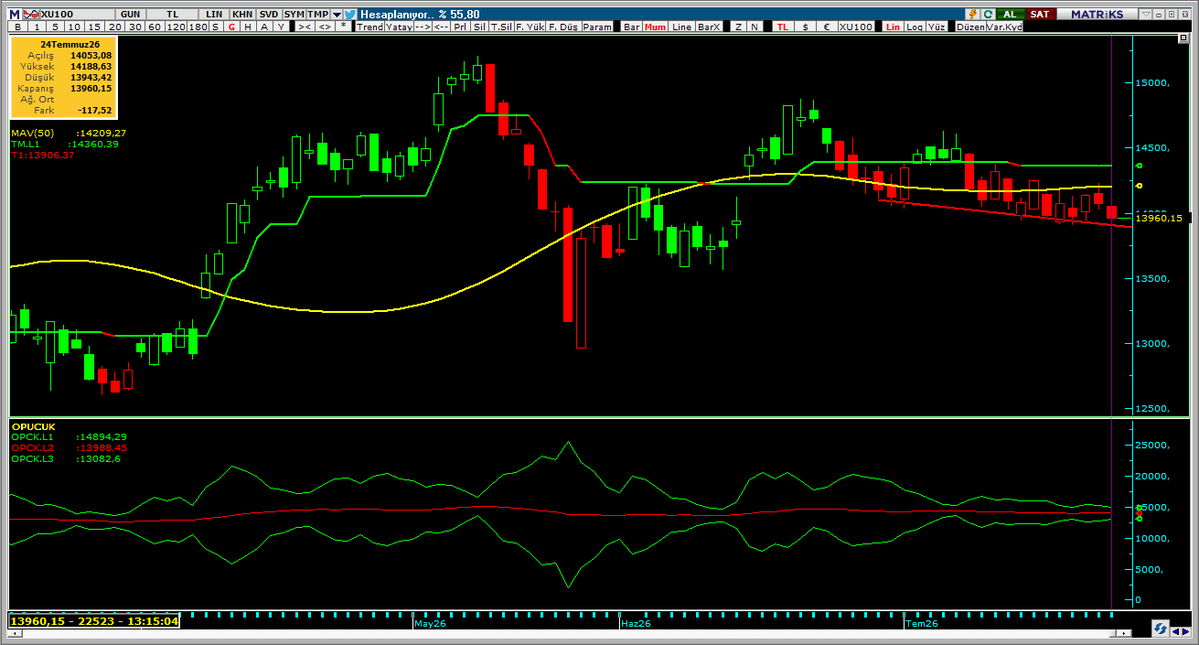The image size is (1199, 645).
Task: Click the asterisk * toolbar button
Action: tap(343, 27)
